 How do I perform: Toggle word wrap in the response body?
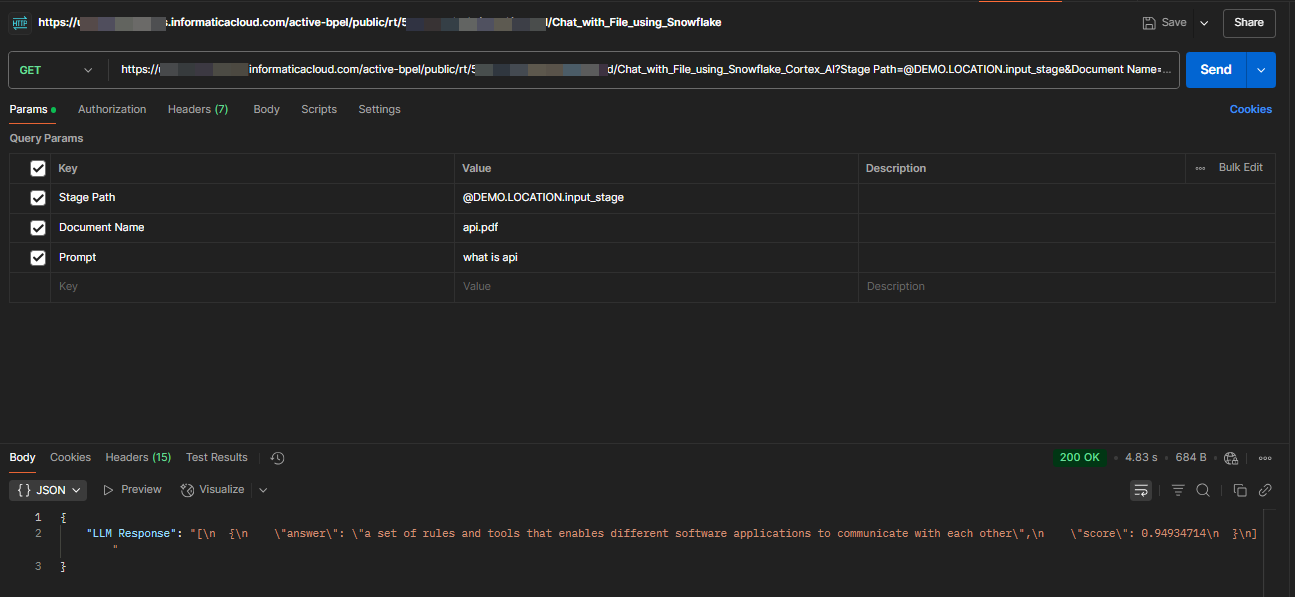coord(1141,490)
